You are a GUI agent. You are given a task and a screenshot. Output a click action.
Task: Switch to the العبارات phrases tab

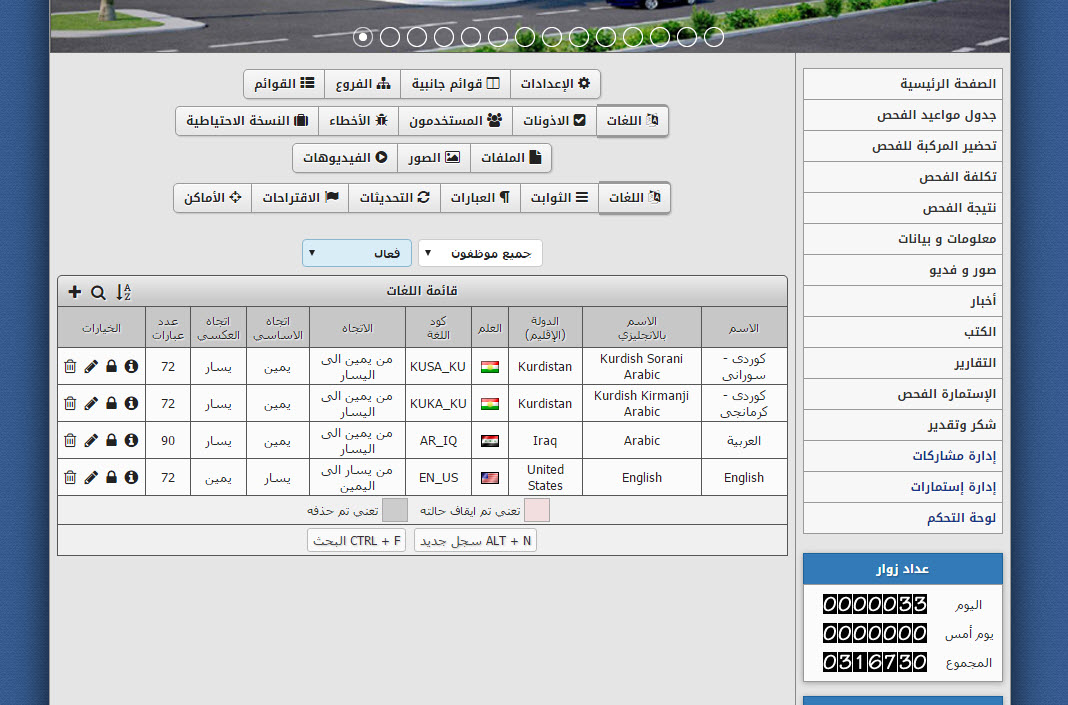click(x=480, y=198)
